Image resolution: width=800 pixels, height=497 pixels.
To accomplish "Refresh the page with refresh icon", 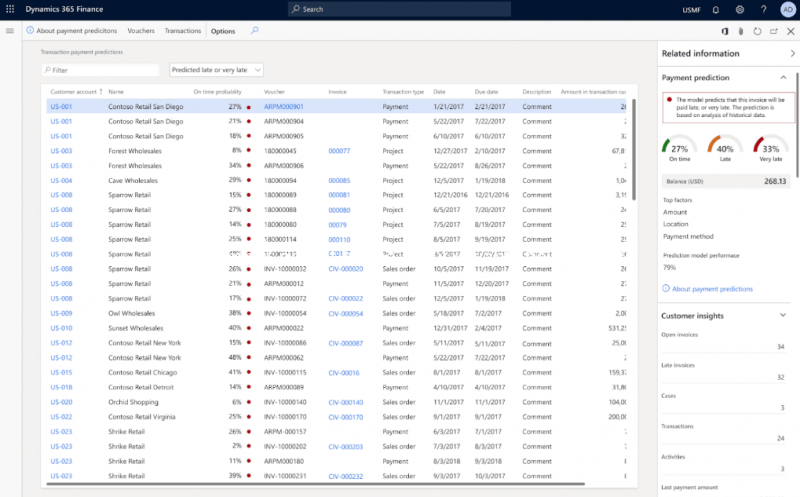I will point(757,31).
